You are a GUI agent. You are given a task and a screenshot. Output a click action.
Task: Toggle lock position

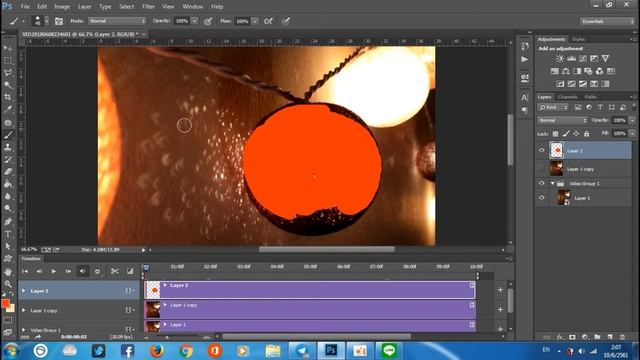(x=576, y=133)
